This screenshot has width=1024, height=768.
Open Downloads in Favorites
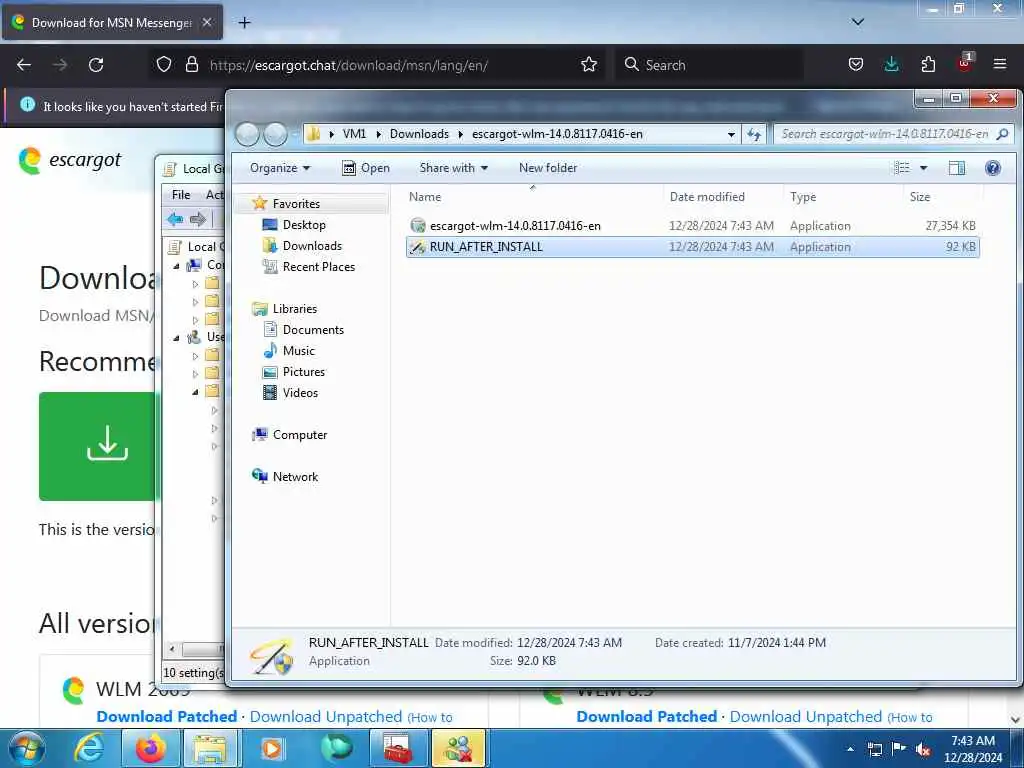(x=312, y=246)
